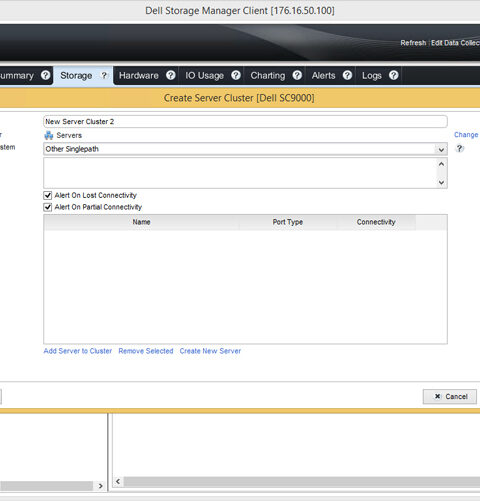Open help icon next to IO Usage
The width and height of the screenshot is (480, 501).
click(236, 75)
